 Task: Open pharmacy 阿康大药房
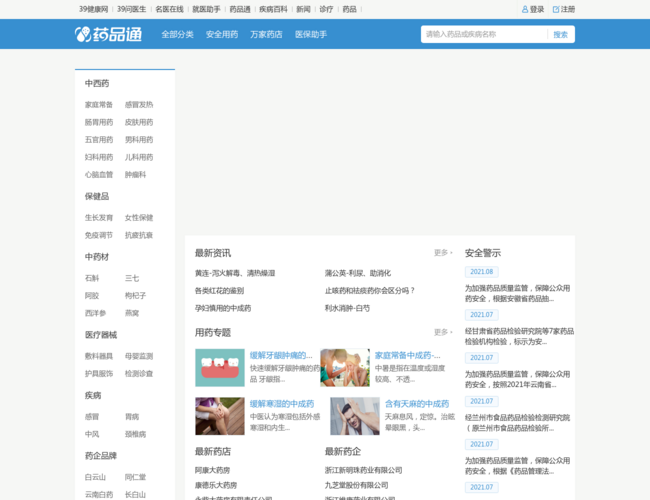212,470
